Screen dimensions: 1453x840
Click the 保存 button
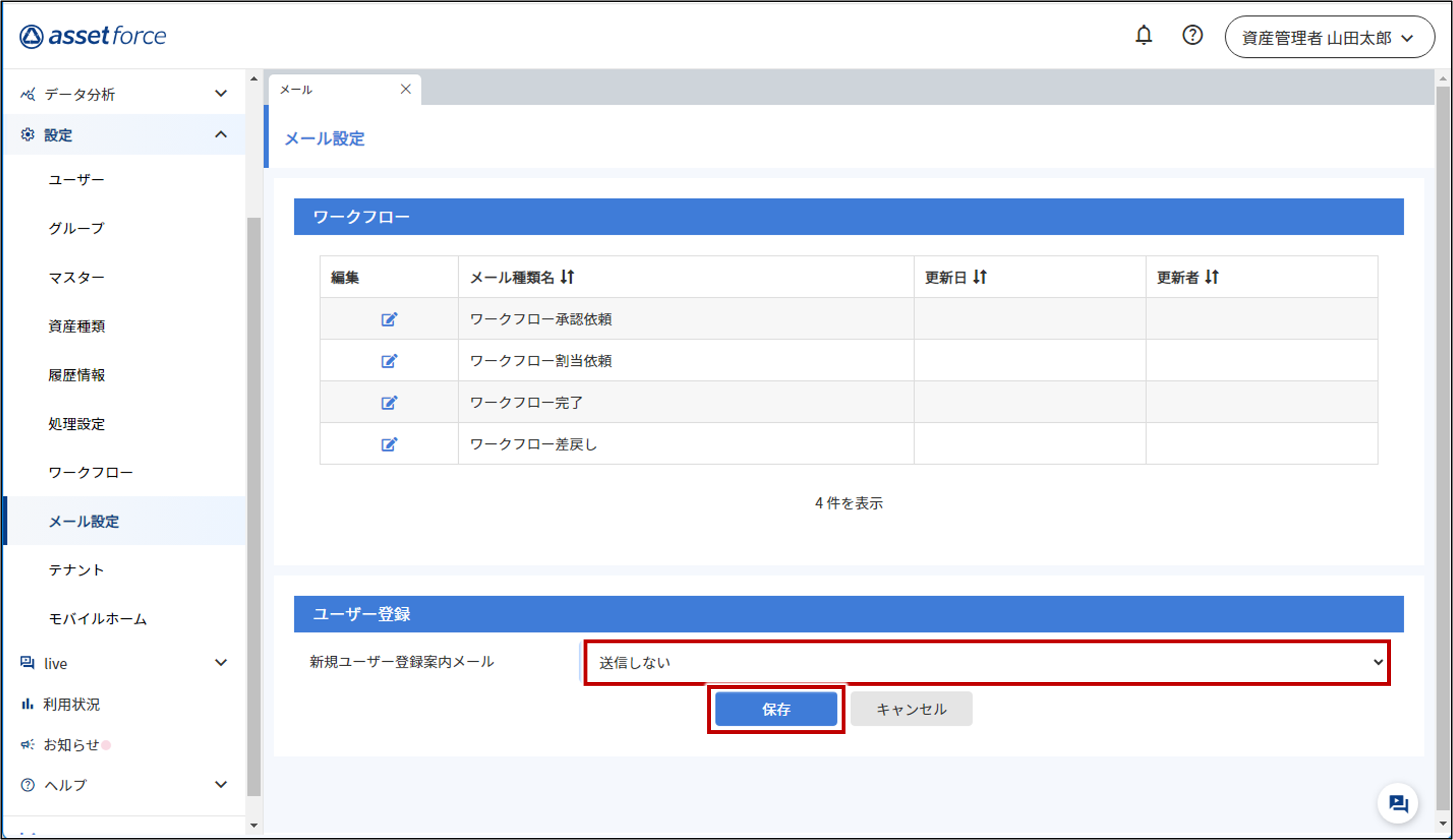[776, 709]
